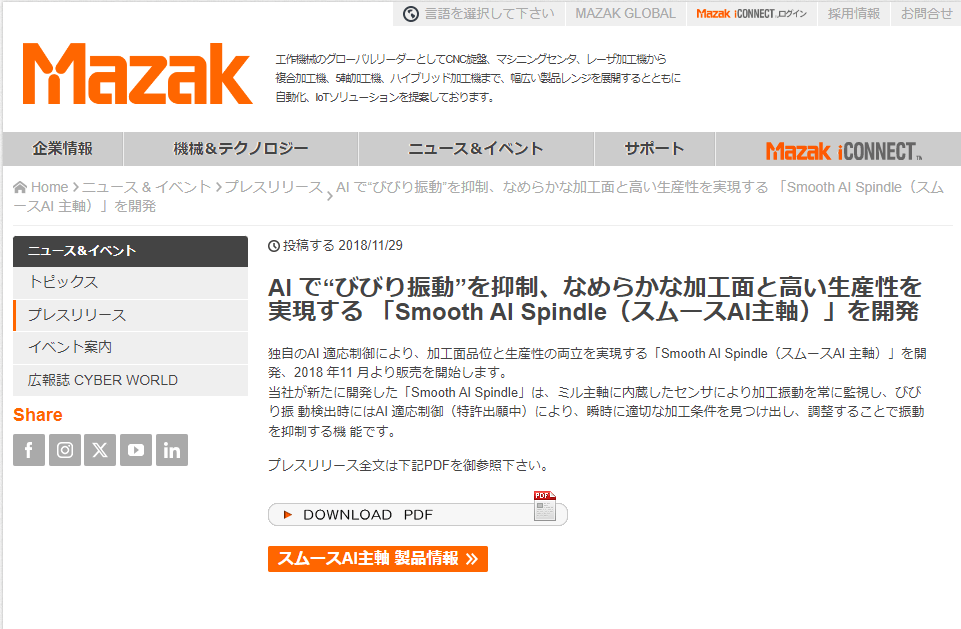The width and height of the screenshot is (961, 629).
Task: Open the サポート main menu
Action: coord(655,149)
